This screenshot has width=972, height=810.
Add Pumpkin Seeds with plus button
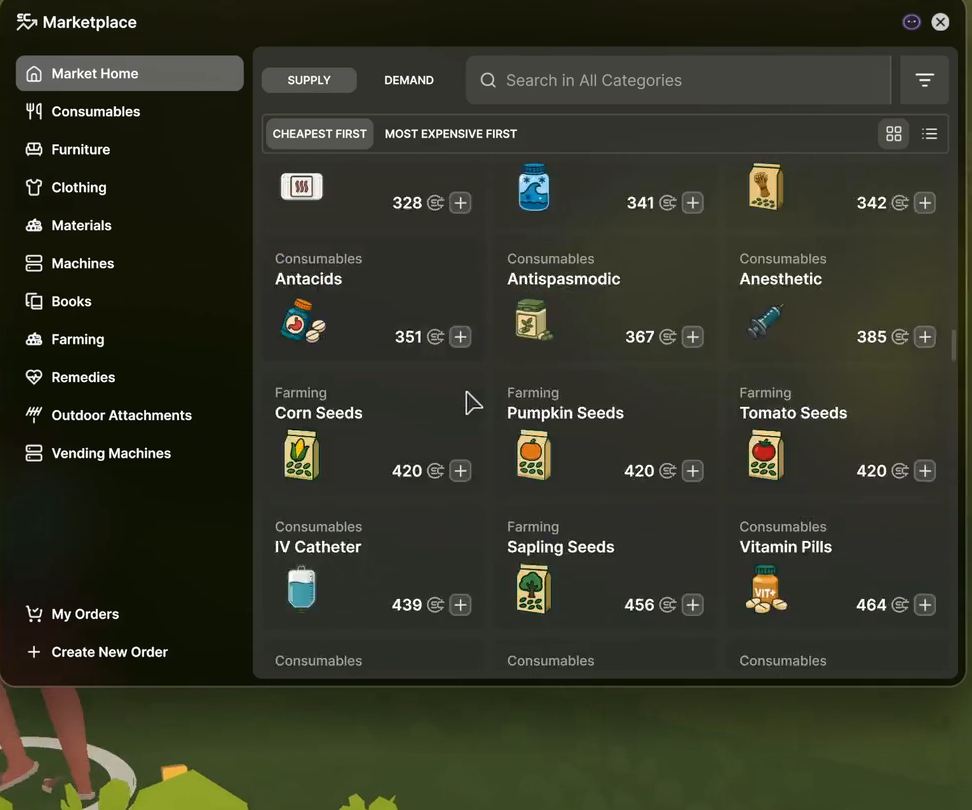692,470
